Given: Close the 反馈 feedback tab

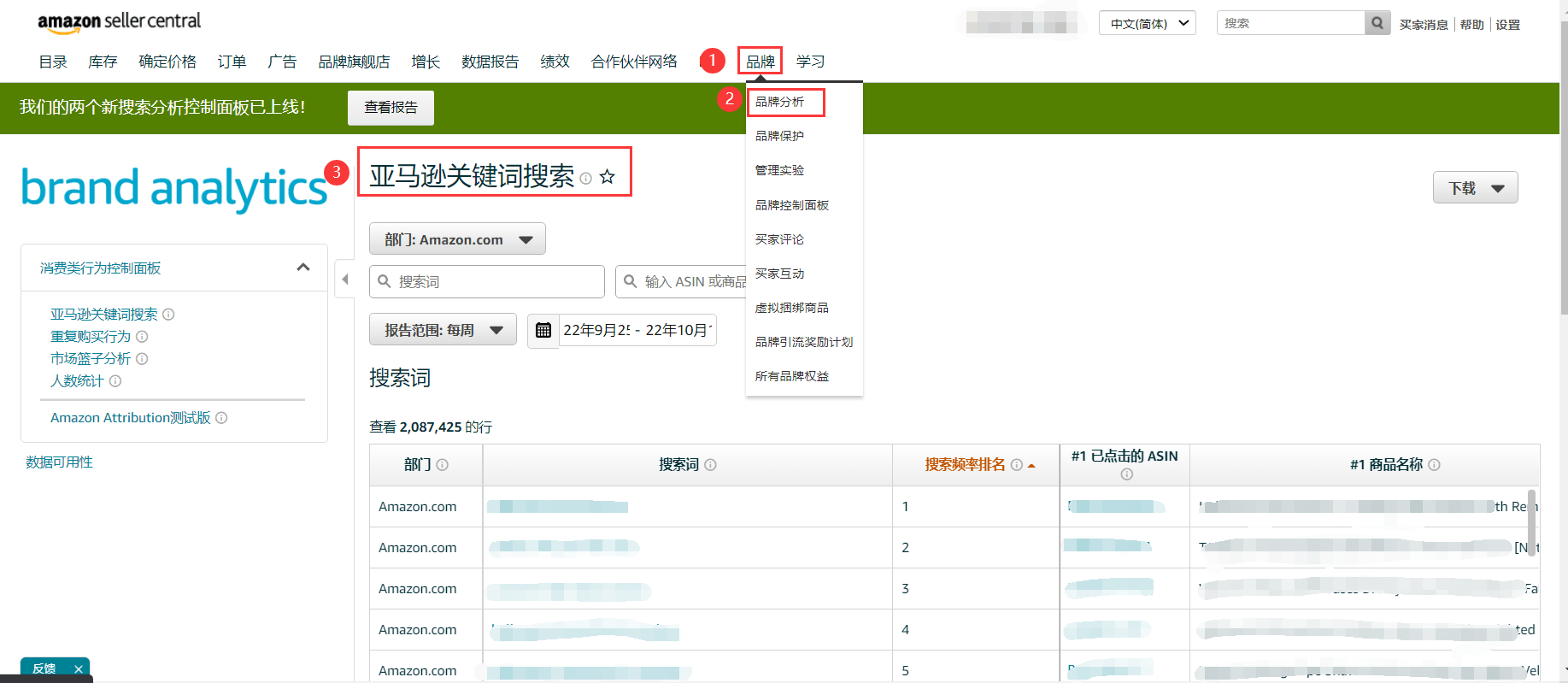Looking at the screenshot, I should (79, 669).
